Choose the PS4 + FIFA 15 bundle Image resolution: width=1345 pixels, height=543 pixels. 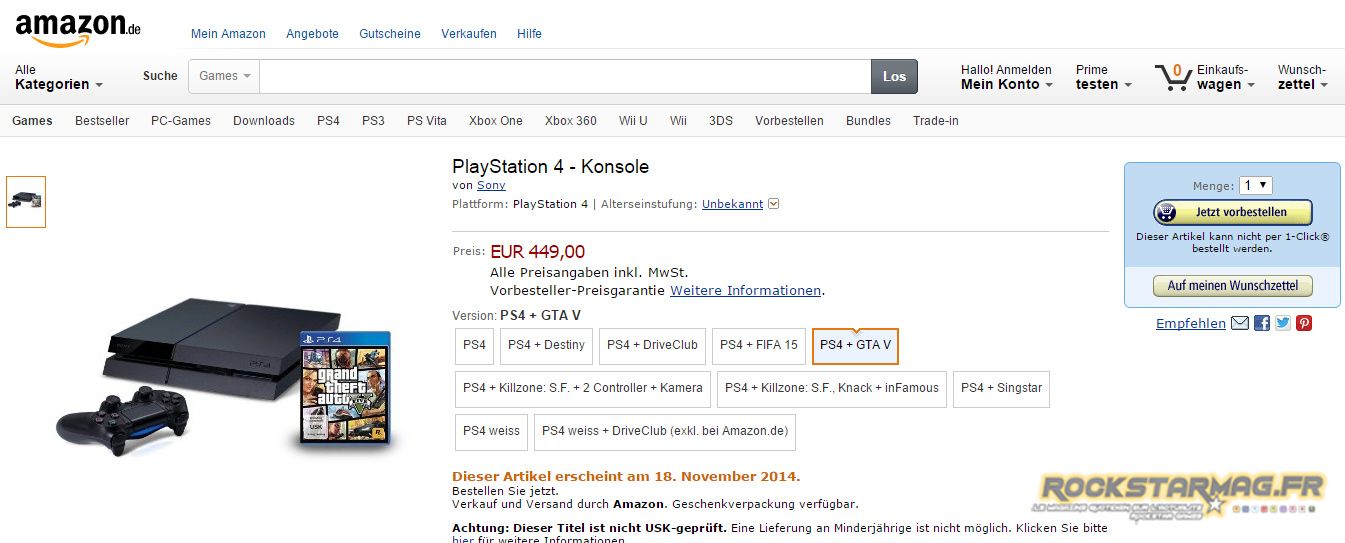(x=759, y=345)
